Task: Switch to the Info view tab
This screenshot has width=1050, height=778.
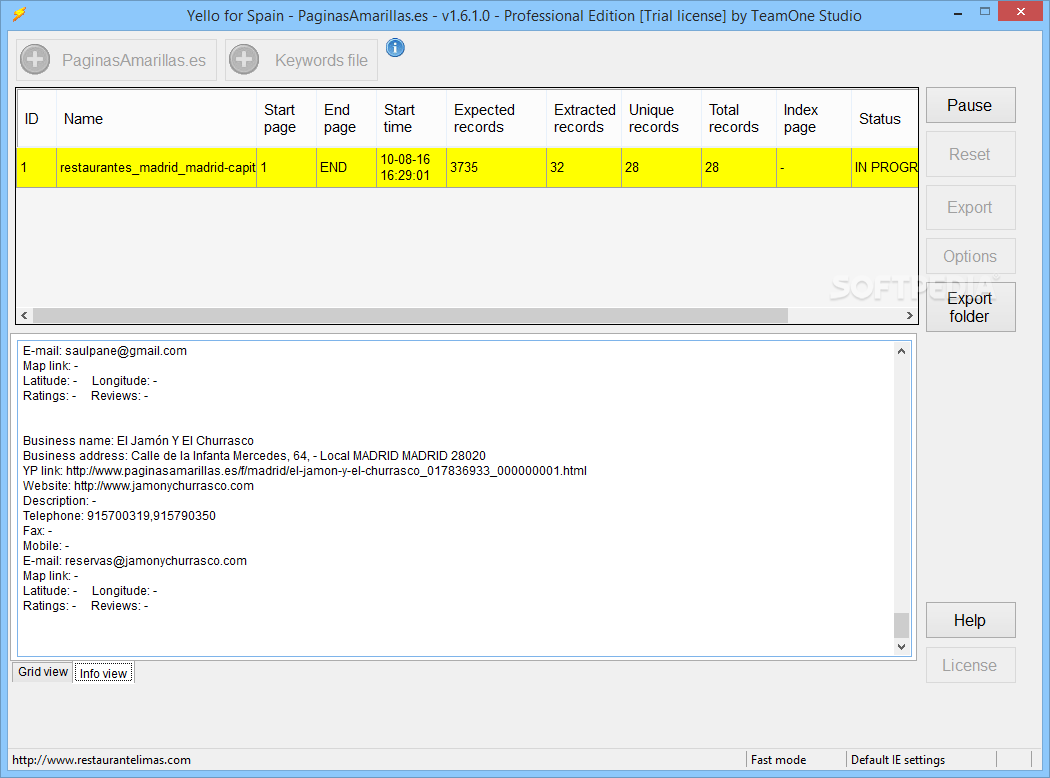Action: [104, 673]
